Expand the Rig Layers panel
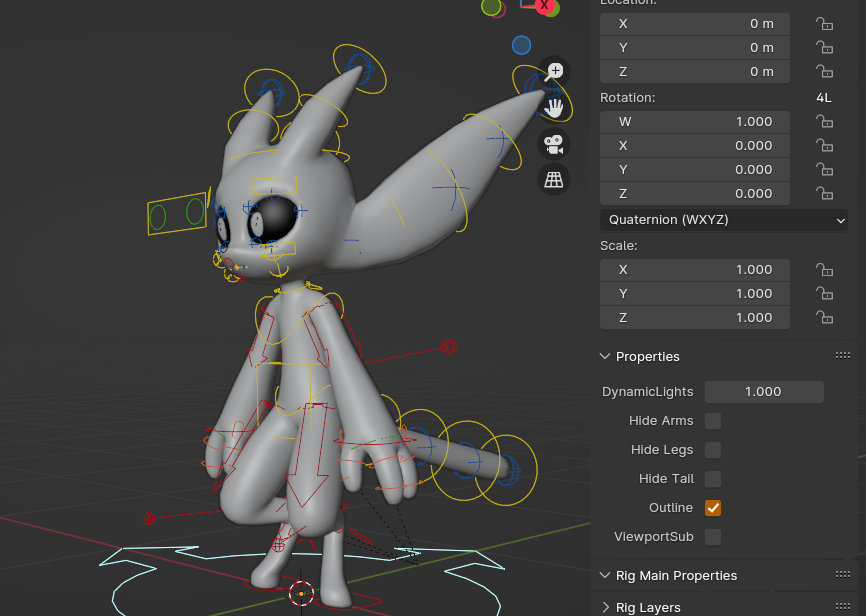This screenshot has width=866, height=616. (x=605, y=607)
